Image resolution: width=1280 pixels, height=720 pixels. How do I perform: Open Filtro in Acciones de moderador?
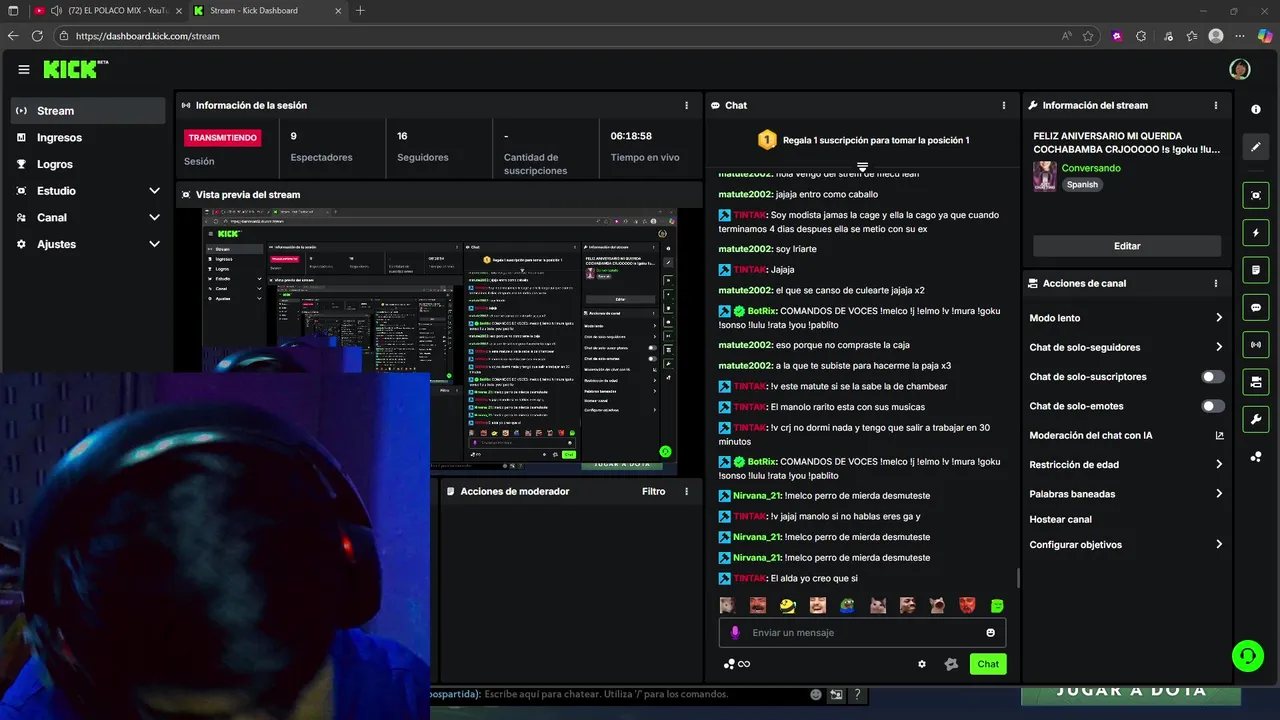(654, 491)
